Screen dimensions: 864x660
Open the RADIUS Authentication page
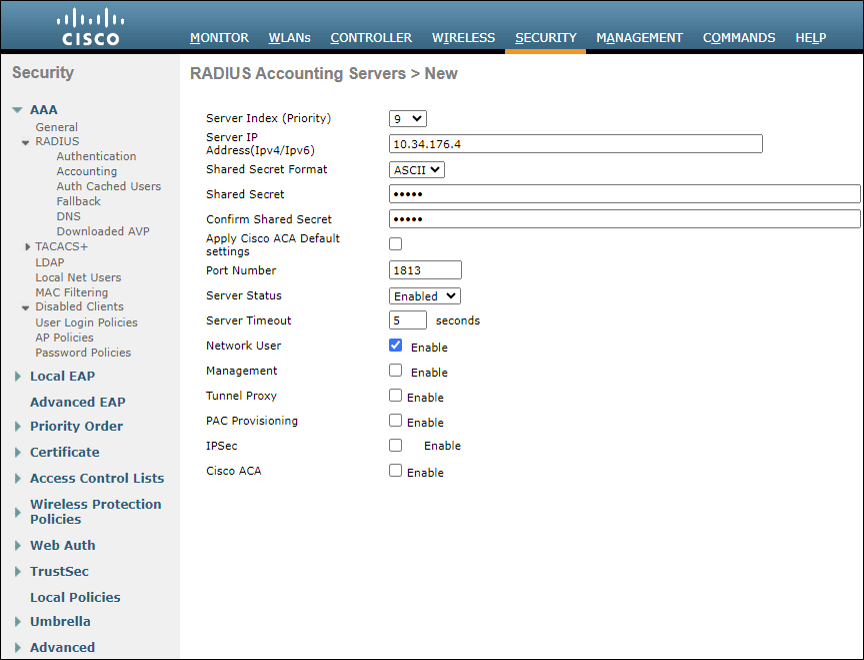coord(96,156)
